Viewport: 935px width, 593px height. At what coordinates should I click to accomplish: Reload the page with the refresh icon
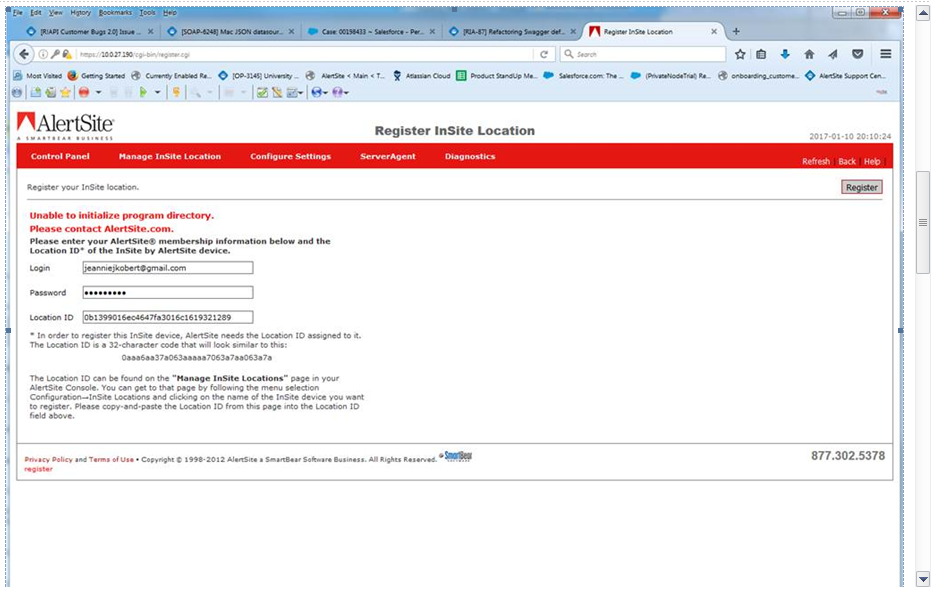pyautogui.click(x=544, y=54)
